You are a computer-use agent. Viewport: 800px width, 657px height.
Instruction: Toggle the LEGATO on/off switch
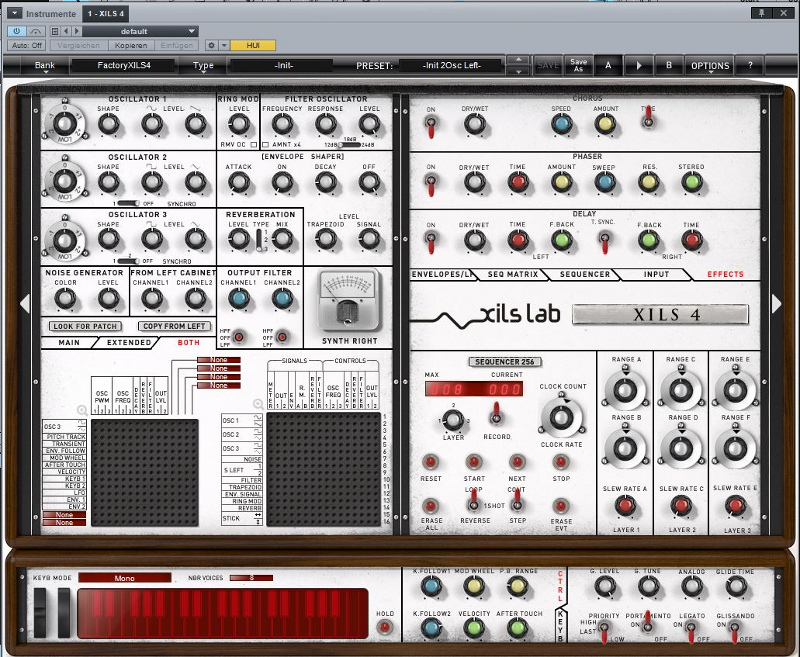(691, 629)
